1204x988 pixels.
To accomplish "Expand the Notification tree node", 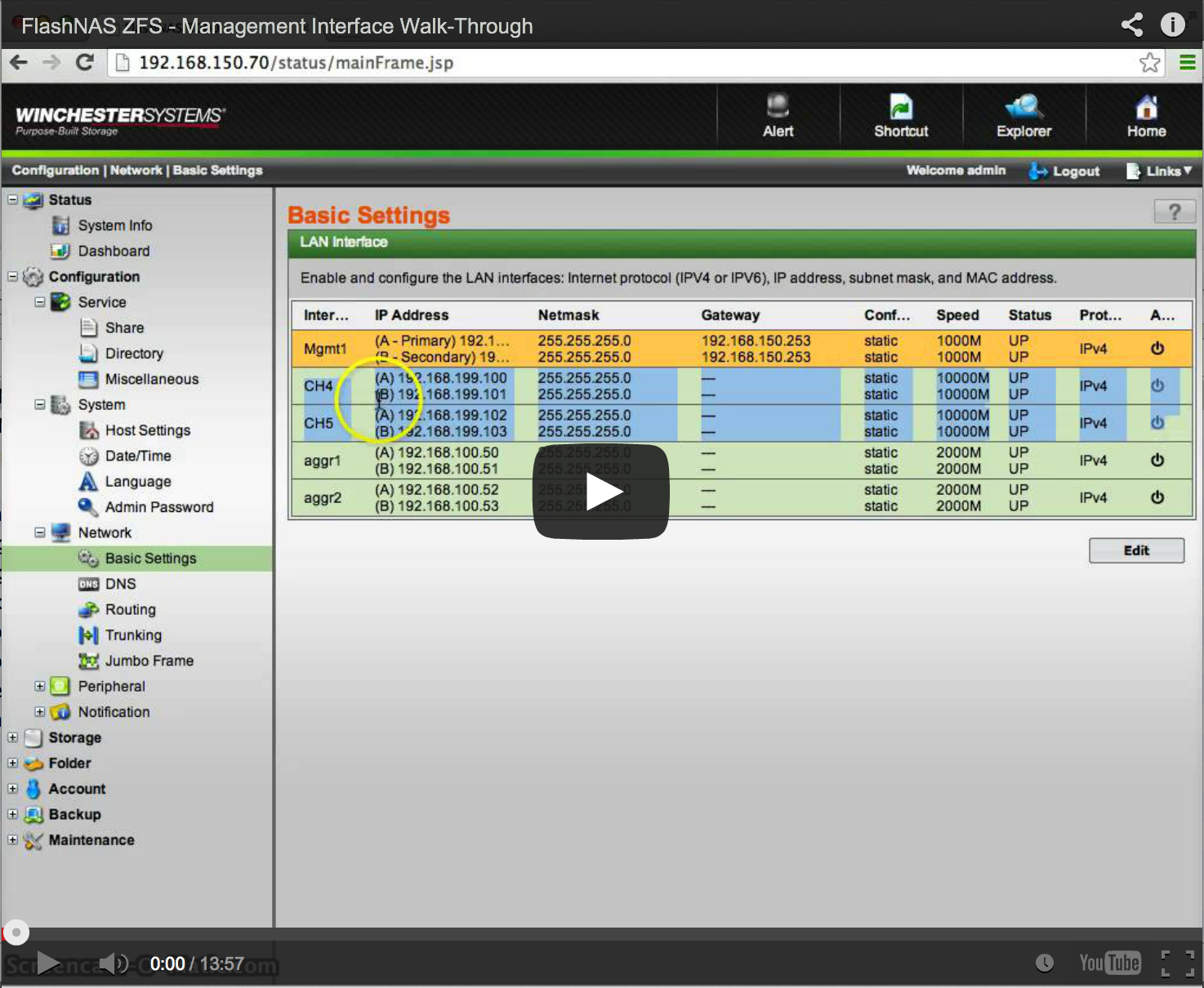I will (x=39, y=711).
